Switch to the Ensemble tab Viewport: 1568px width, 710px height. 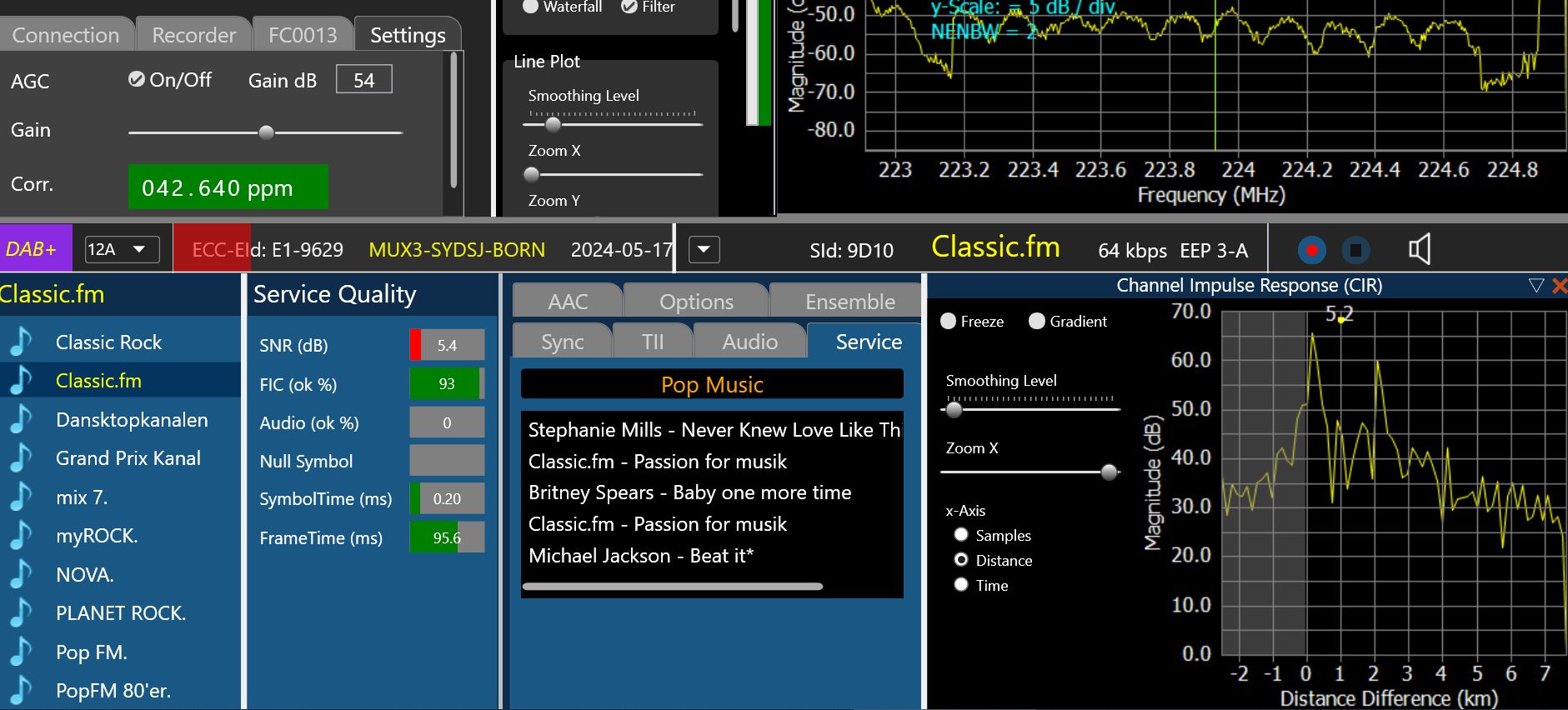pyautogui.click(x=849, y=302)
